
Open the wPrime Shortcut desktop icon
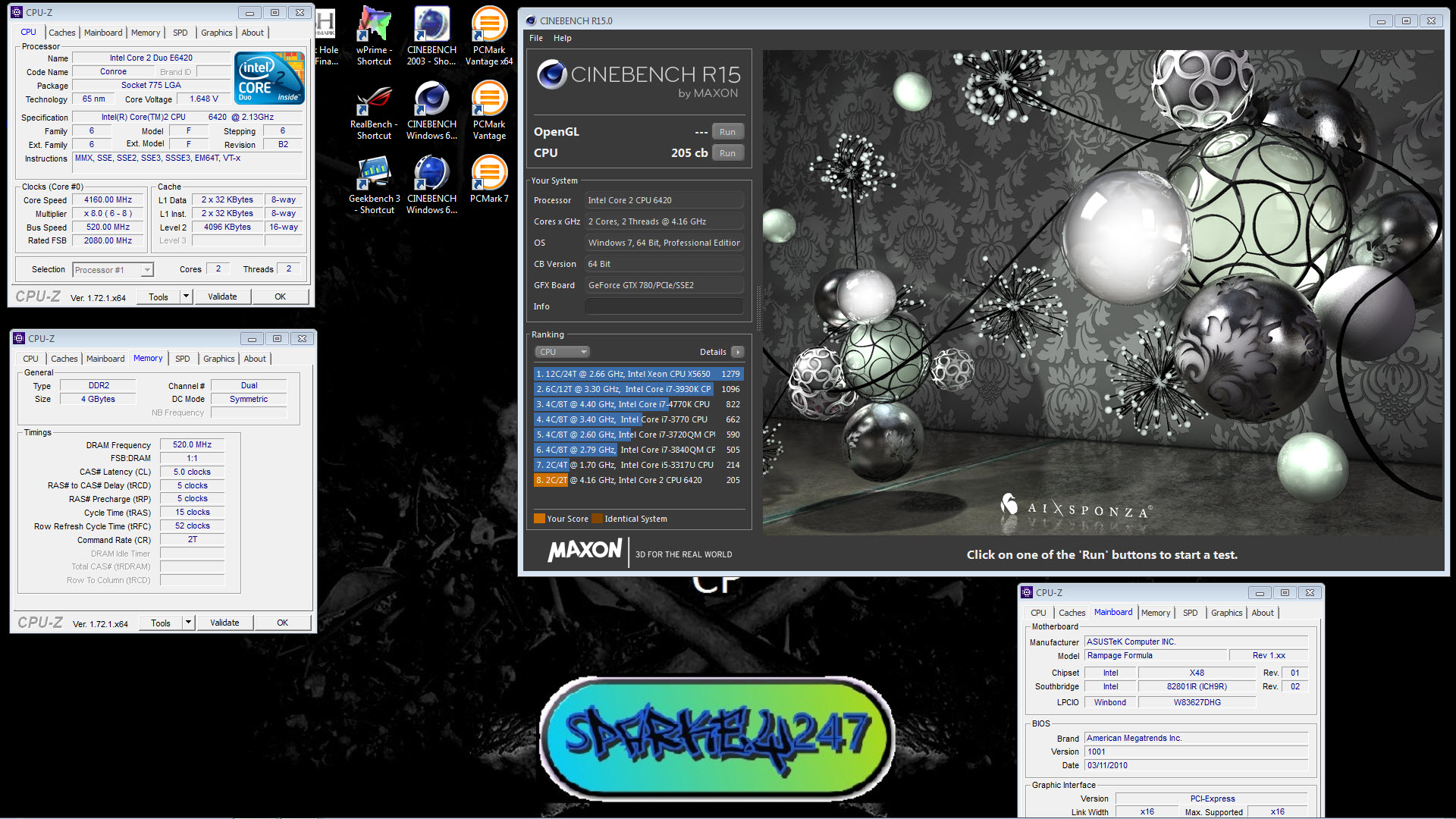coord(374,36)
